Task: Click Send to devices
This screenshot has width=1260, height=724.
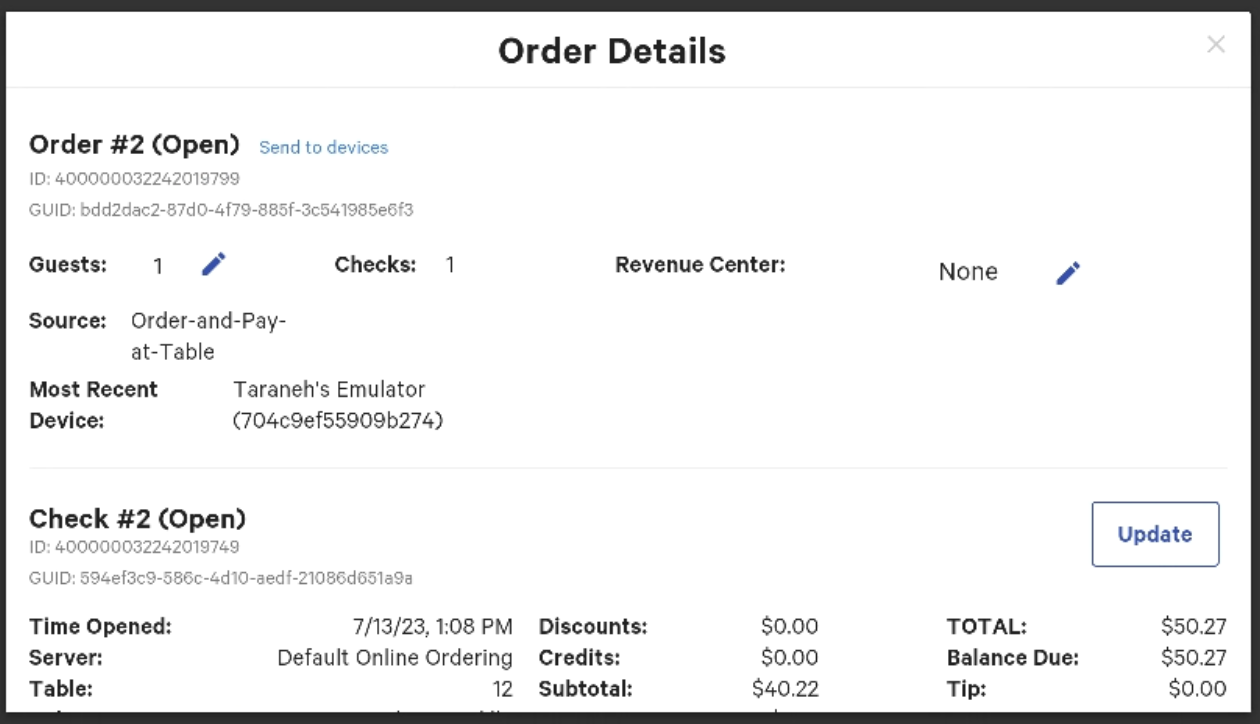Action: pyautogui.click(x=324, y=147)
